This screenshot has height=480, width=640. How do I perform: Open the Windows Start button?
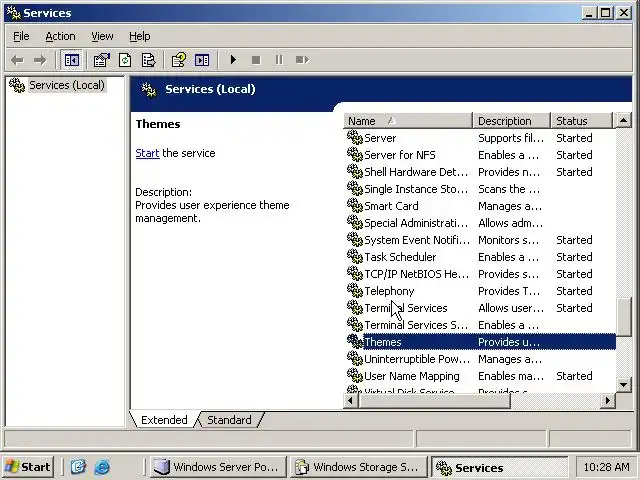click(28, 467)
